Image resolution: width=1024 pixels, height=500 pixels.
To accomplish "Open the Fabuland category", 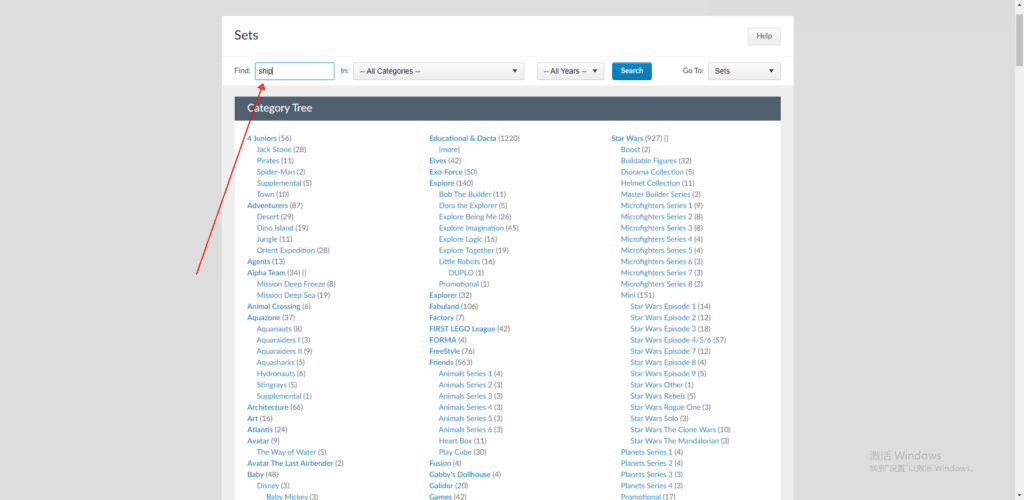I will coord(444,306).
